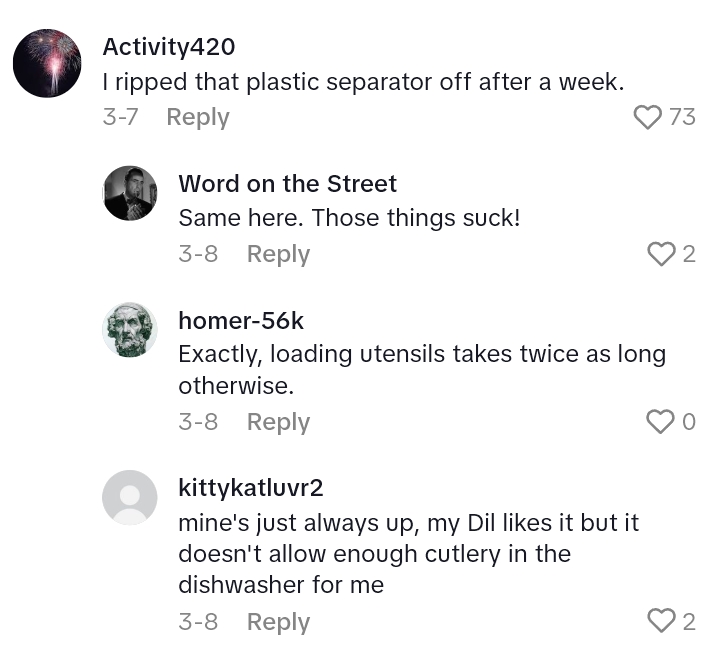Reply to Word on the Street's comment
The width and height of the screenshot is (702, 665).
[x=278, y=254]
